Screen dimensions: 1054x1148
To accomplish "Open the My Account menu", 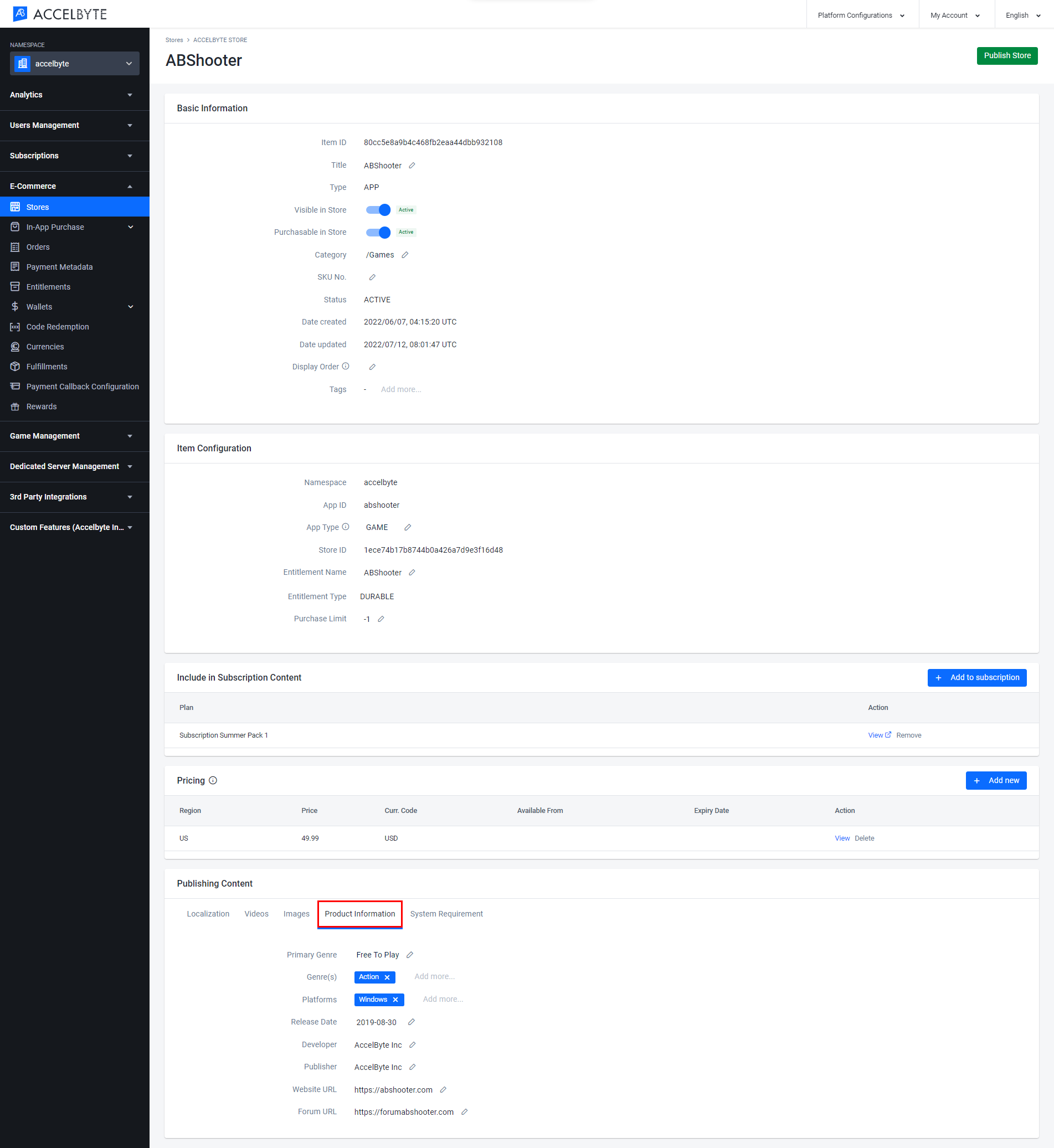I will pos(956,16).
